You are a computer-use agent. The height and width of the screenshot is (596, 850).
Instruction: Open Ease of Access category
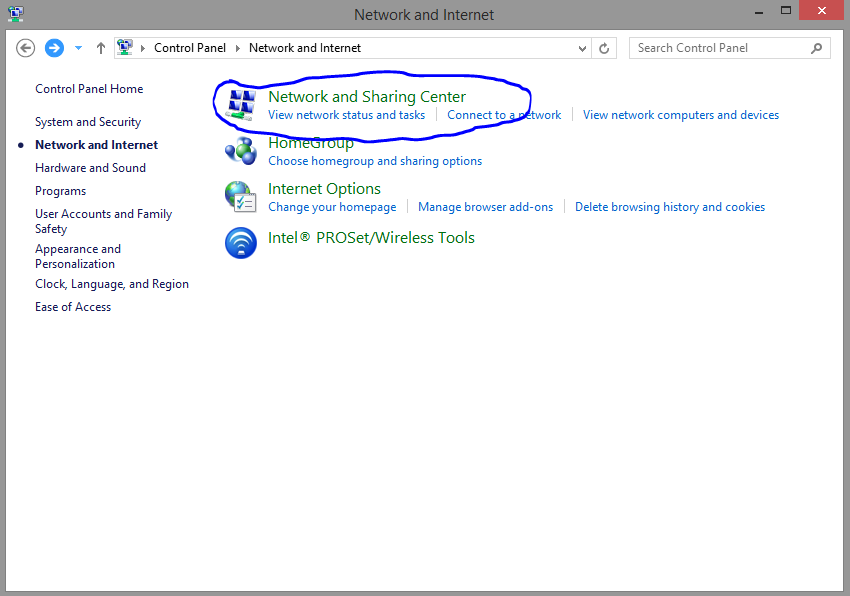tap(73, 307)
